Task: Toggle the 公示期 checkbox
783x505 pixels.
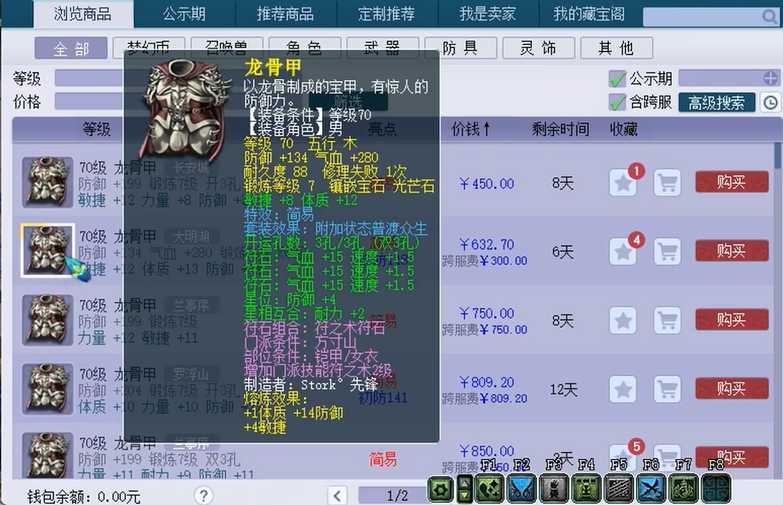Action: [x=617, y=78]
